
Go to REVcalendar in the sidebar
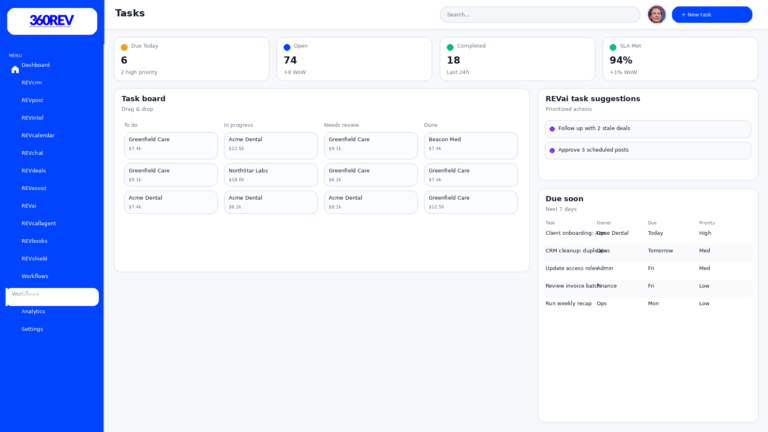38,135
